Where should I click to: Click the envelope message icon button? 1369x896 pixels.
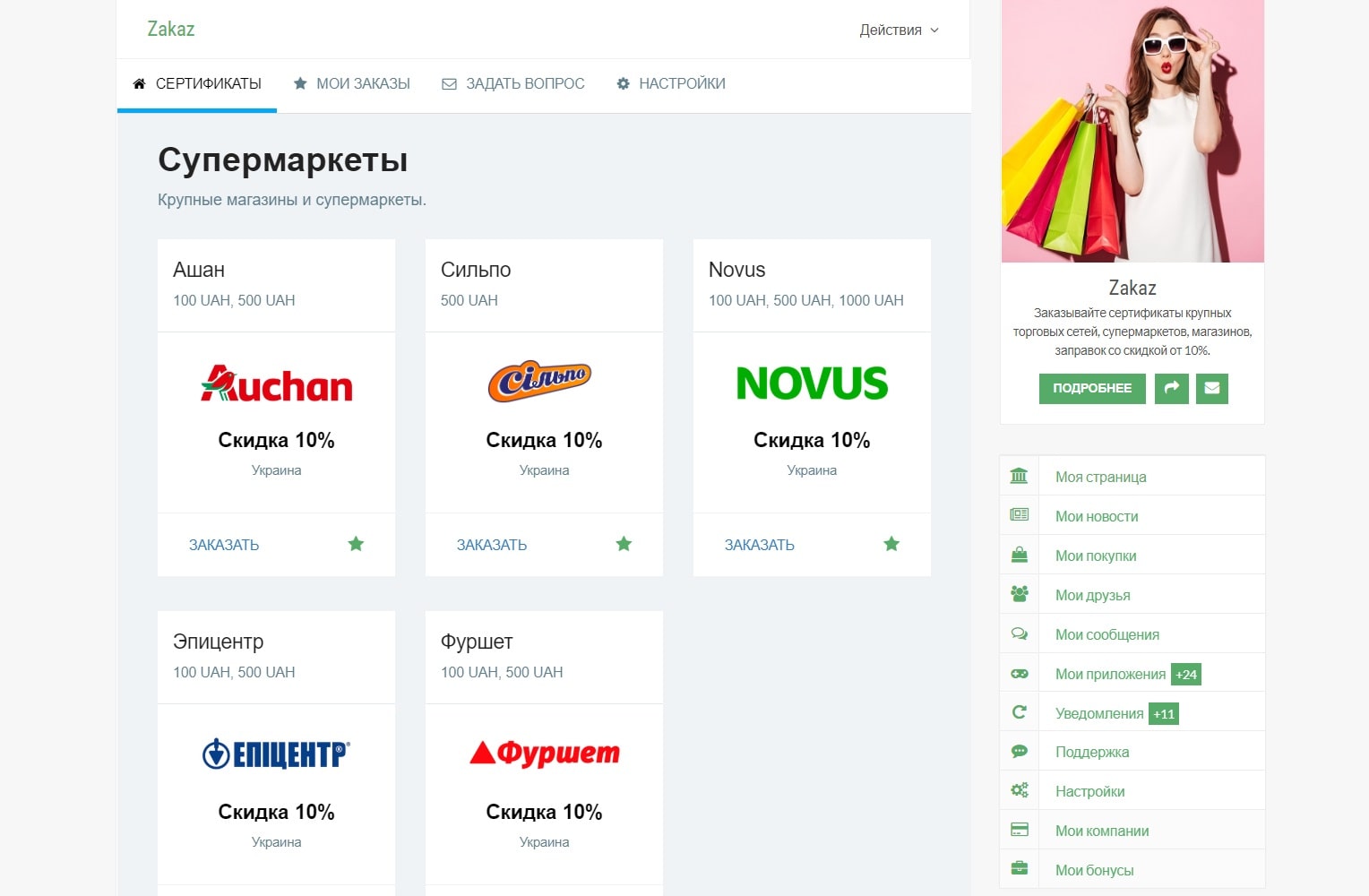coord(1212,388)
